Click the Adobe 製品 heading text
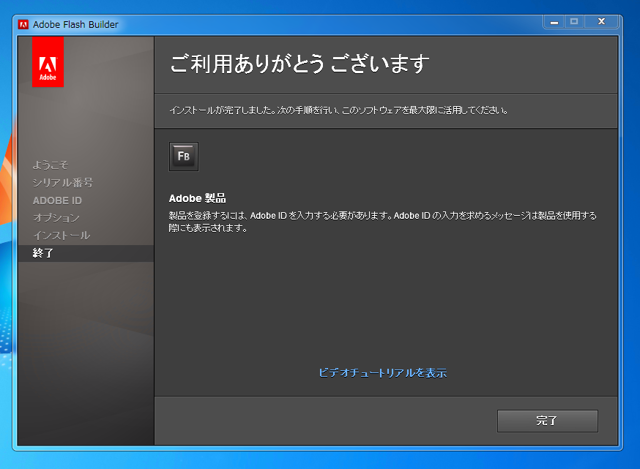This screenshot has height=469, width=640. (198, 198)
